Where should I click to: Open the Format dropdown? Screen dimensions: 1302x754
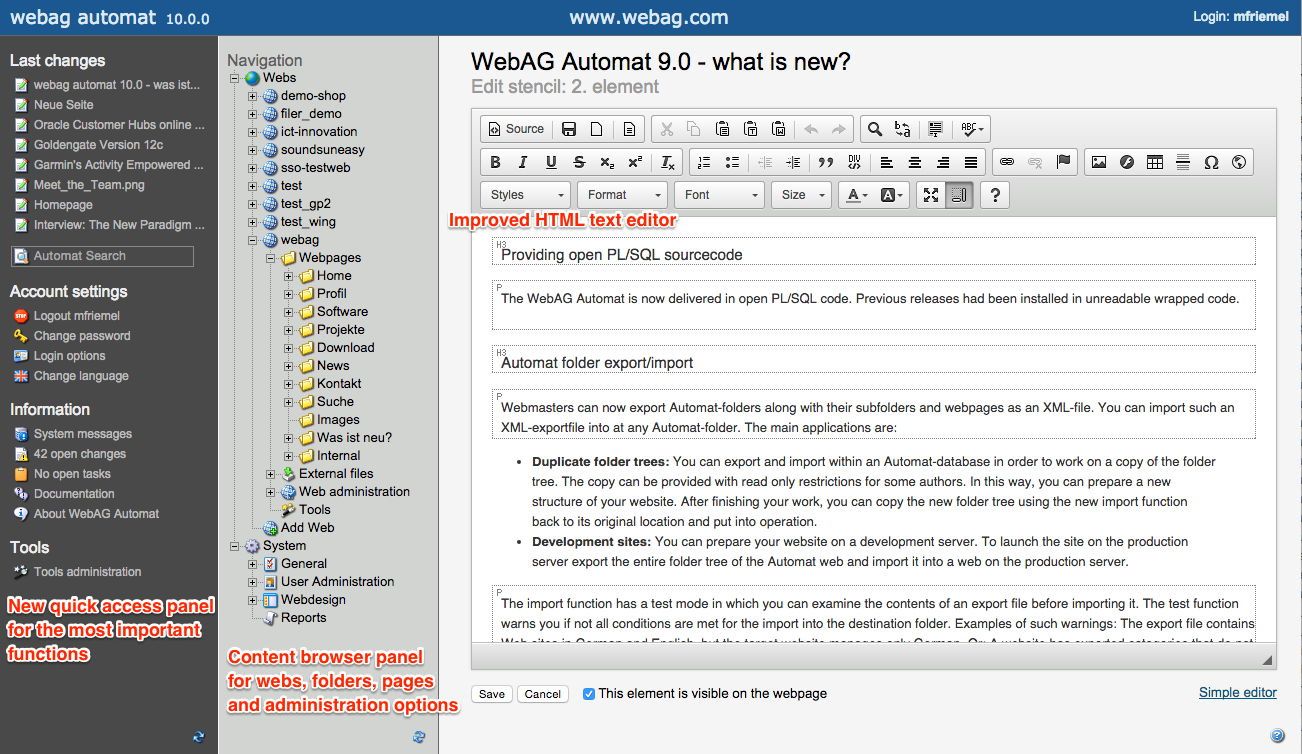pos(623,195)
